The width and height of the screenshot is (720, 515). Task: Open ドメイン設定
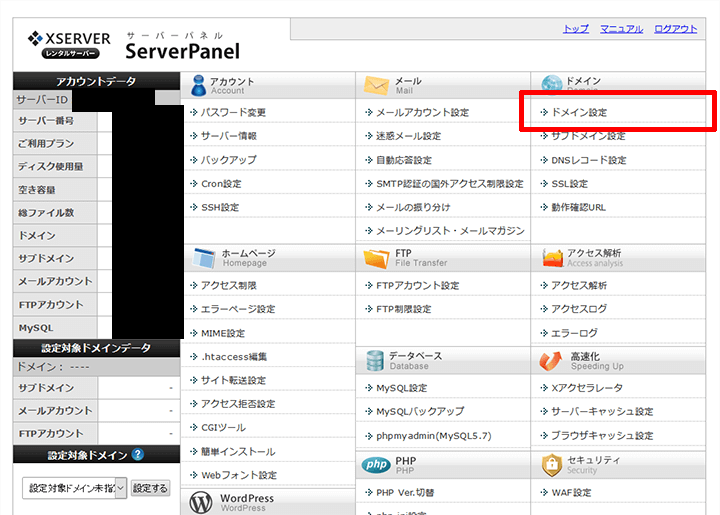[579, 112]
